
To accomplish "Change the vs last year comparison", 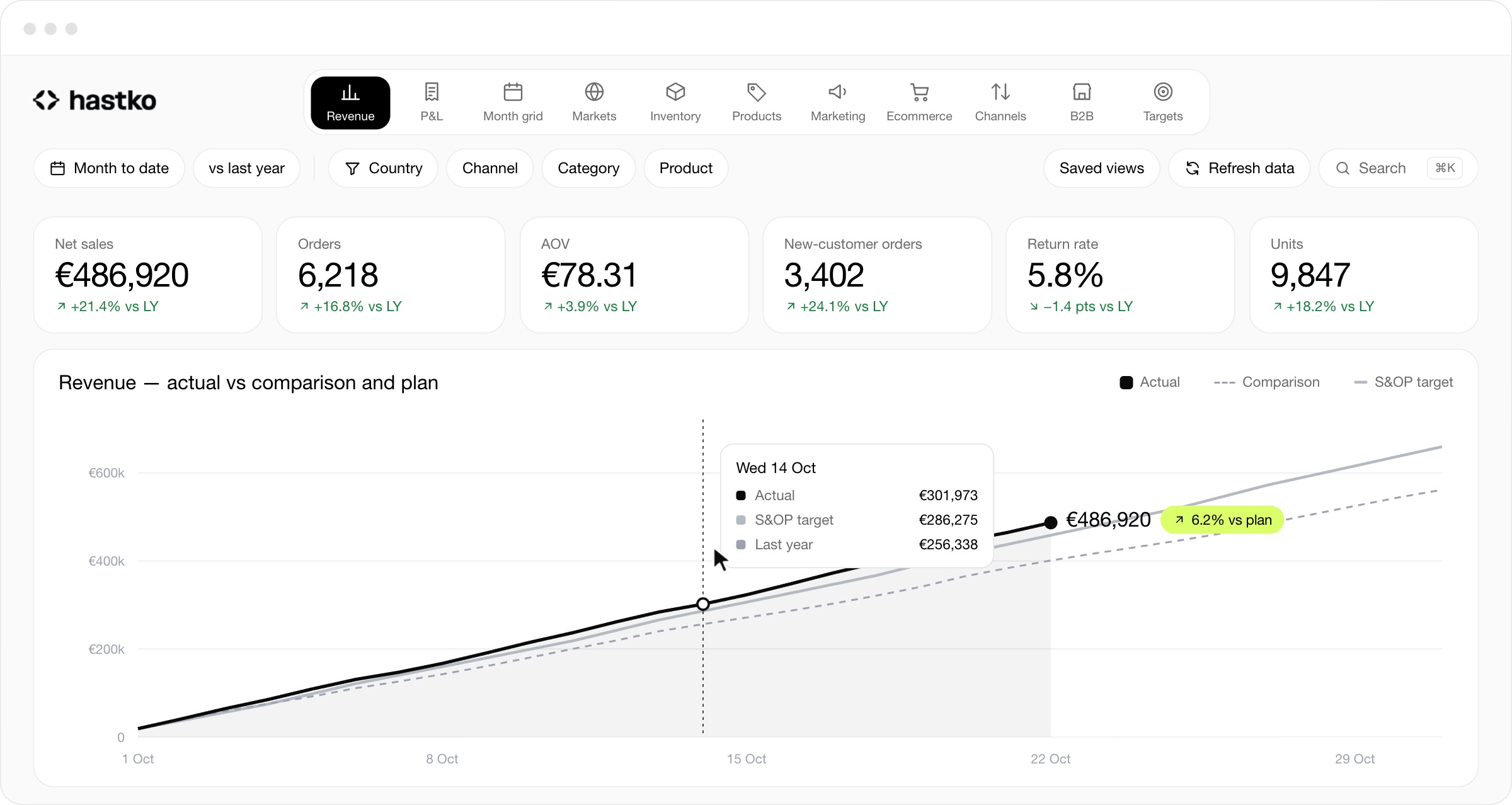I will (246, 168).
